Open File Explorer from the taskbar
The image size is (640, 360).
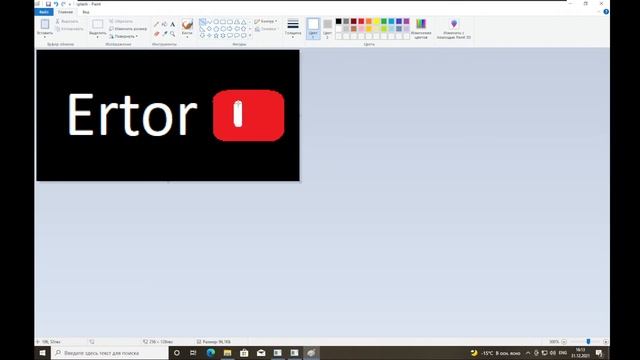227,353
